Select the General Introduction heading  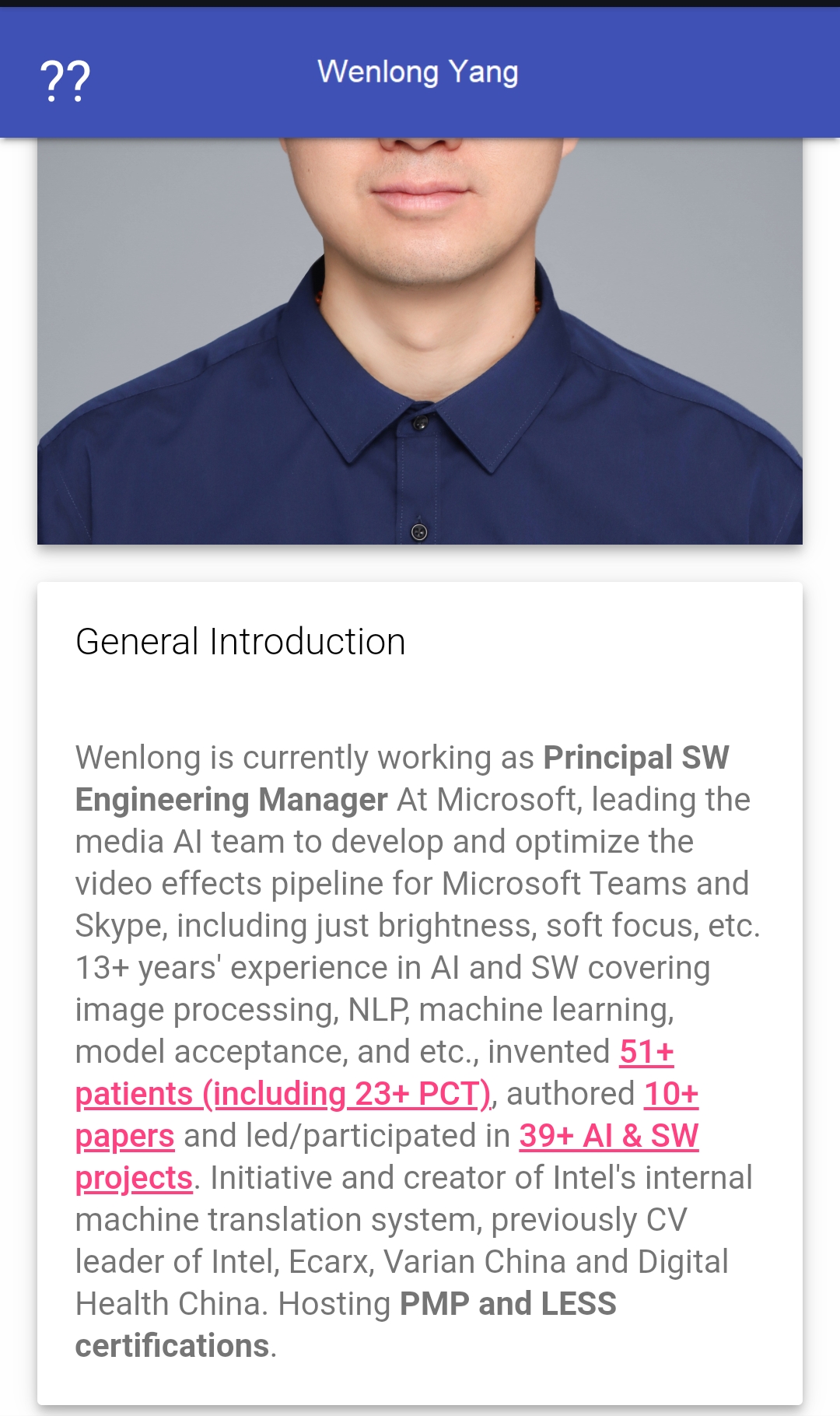pyautogui.click(x=240, y=642)
